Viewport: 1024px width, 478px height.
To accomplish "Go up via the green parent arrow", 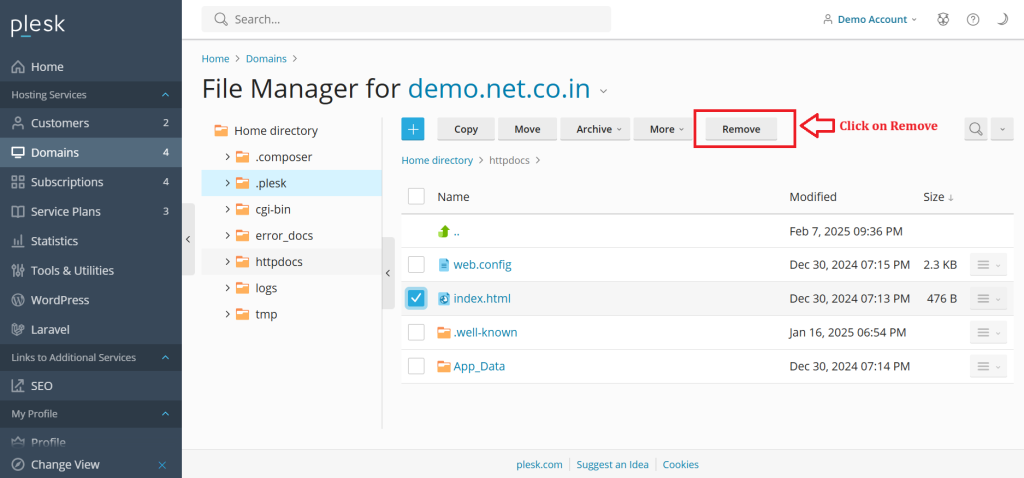I will (x=444, y=231).
